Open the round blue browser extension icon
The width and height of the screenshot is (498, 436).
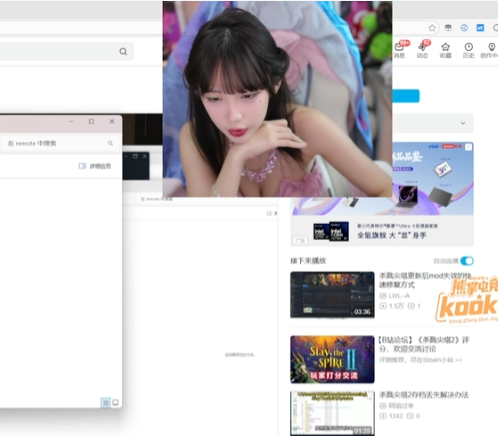point(464,28)
